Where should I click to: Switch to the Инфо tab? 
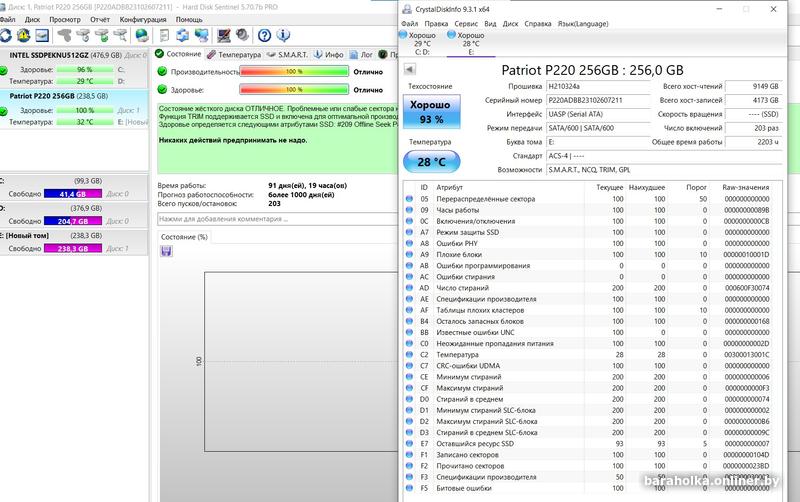click(x=329, y=55)
